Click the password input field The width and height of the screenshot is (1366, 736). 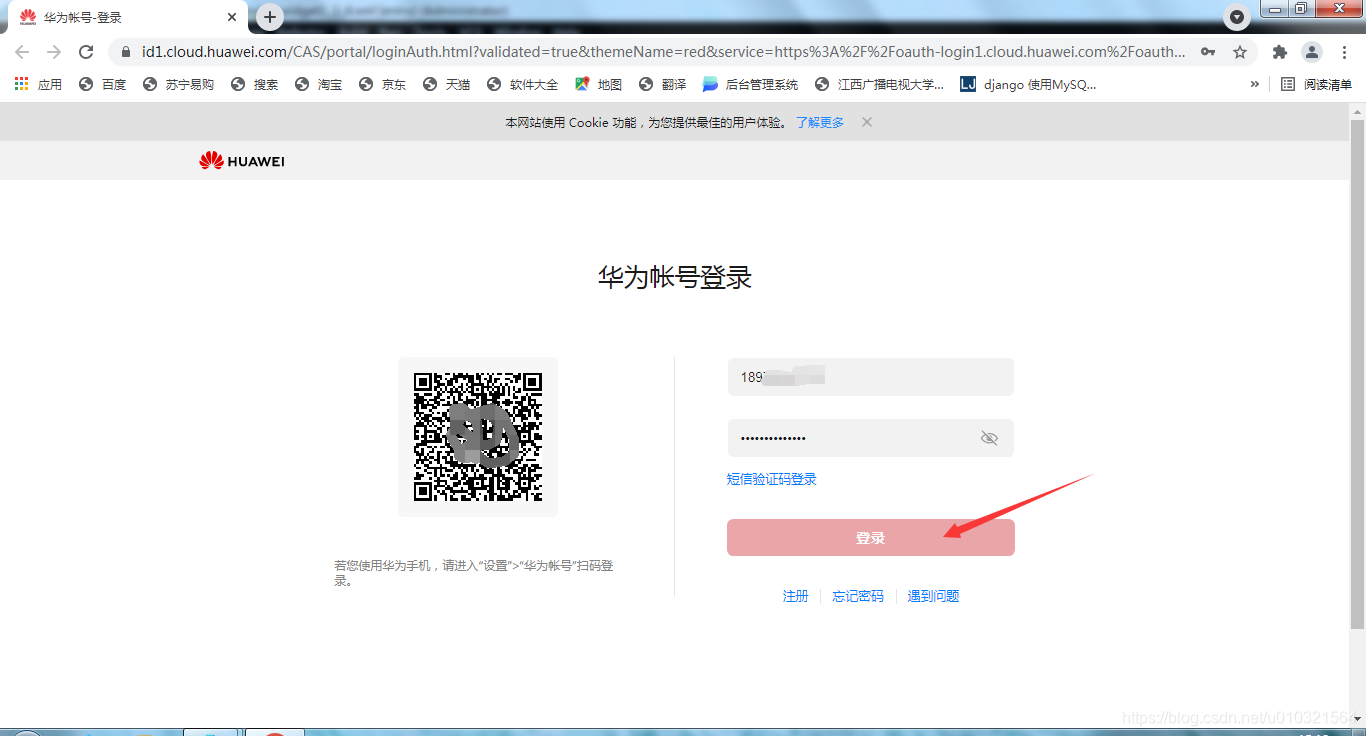tap(871, 438)
